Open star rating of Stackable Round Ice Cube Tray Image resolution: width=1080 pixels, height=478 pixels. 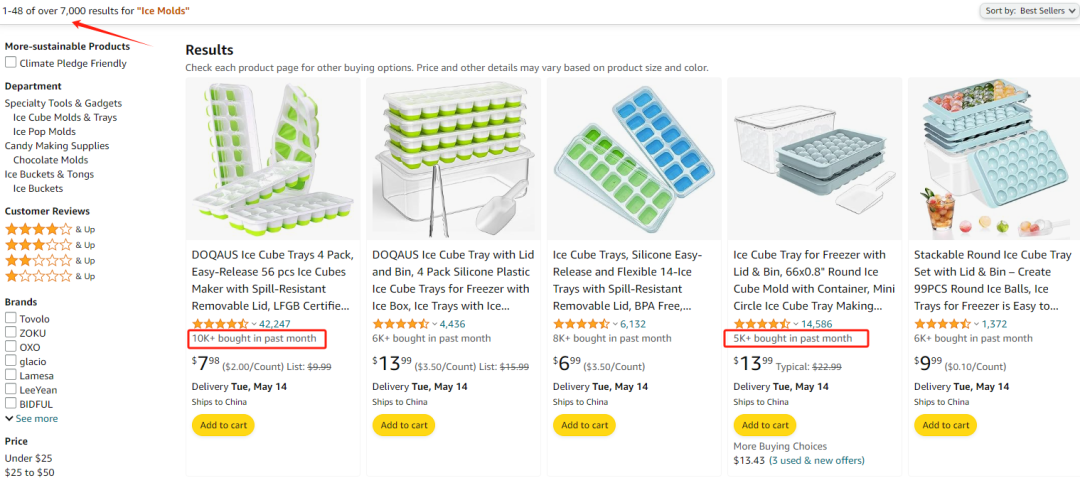tap(942, 324)
